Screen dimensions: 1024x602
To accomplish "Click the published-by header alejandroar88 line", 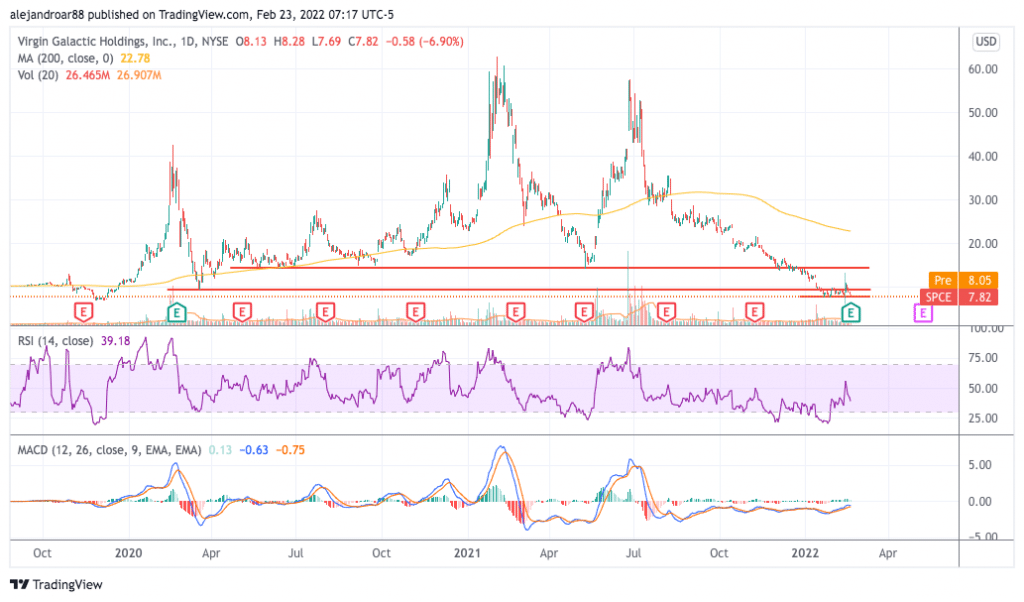I will tap(202, 14).
